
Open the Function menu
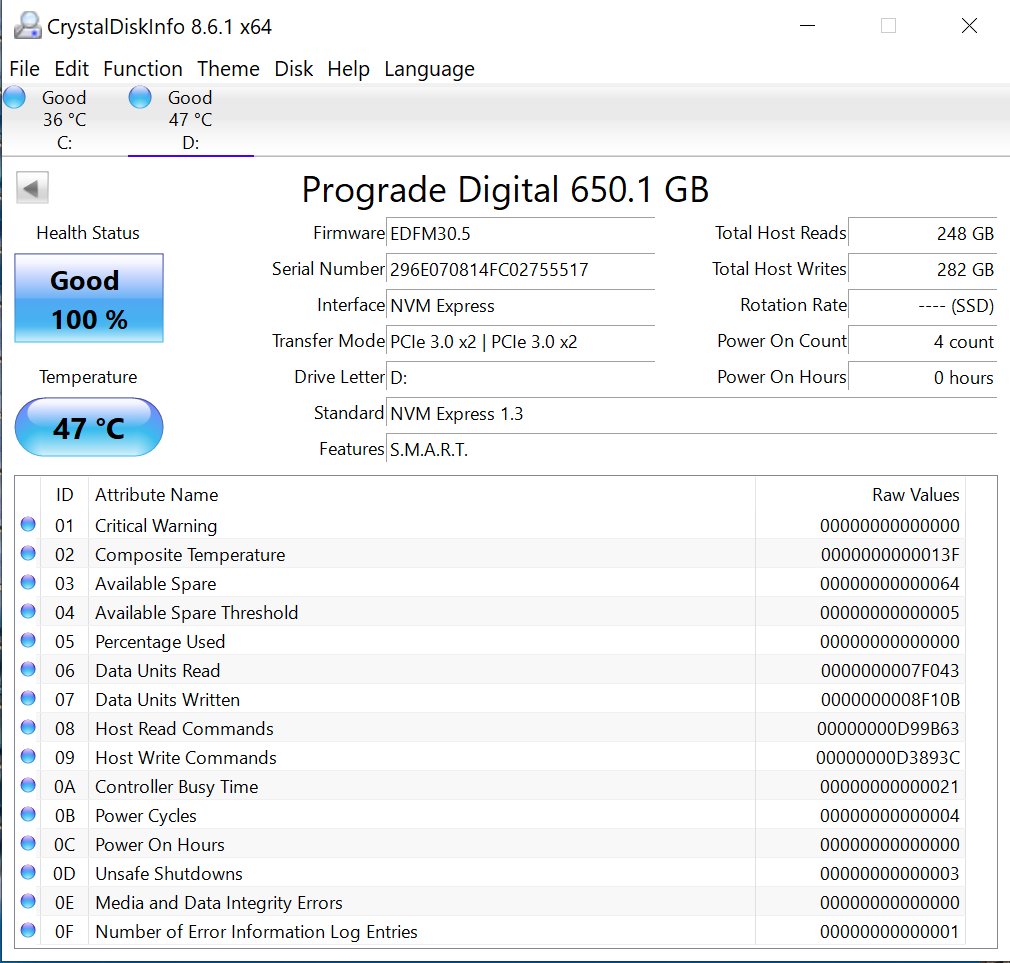143,69
